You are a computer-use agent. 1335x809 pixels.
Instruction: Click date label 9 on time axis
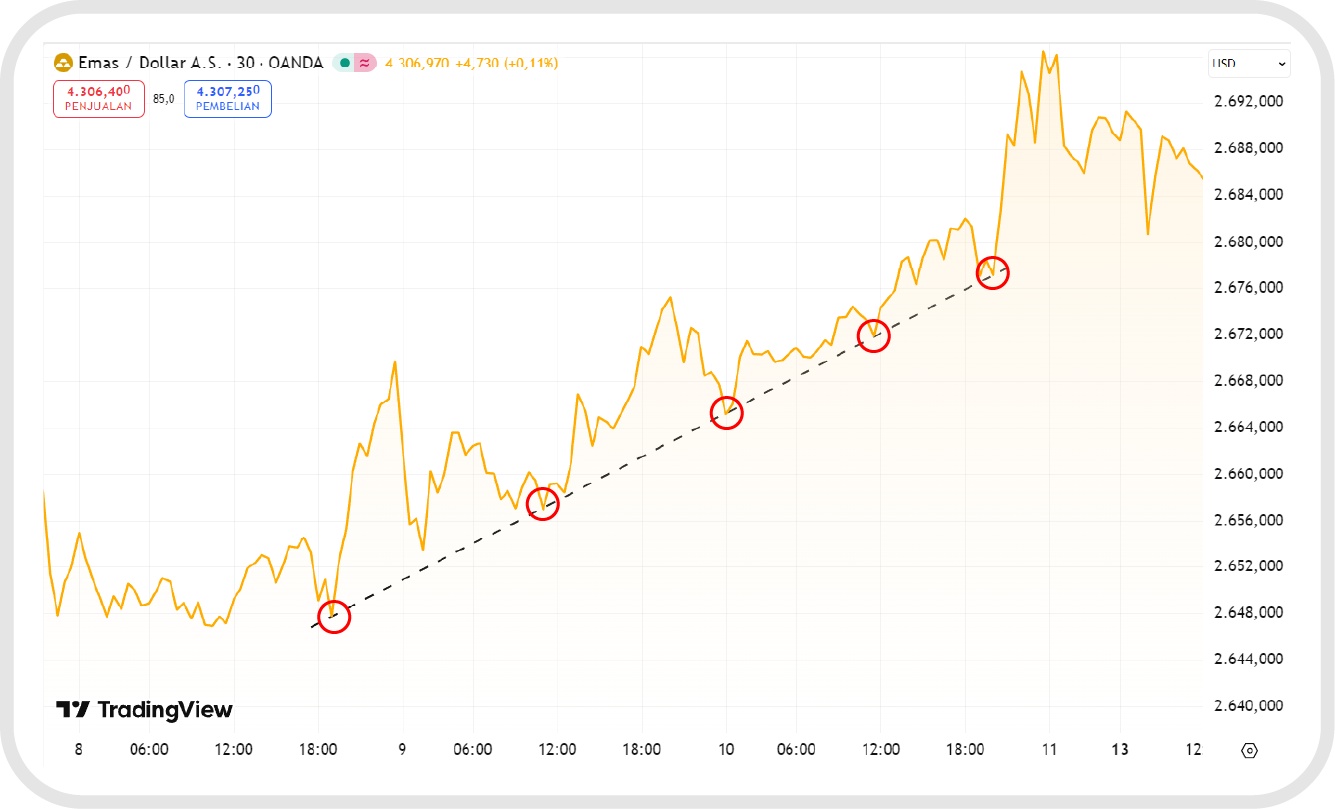click(x=402, y=750)
